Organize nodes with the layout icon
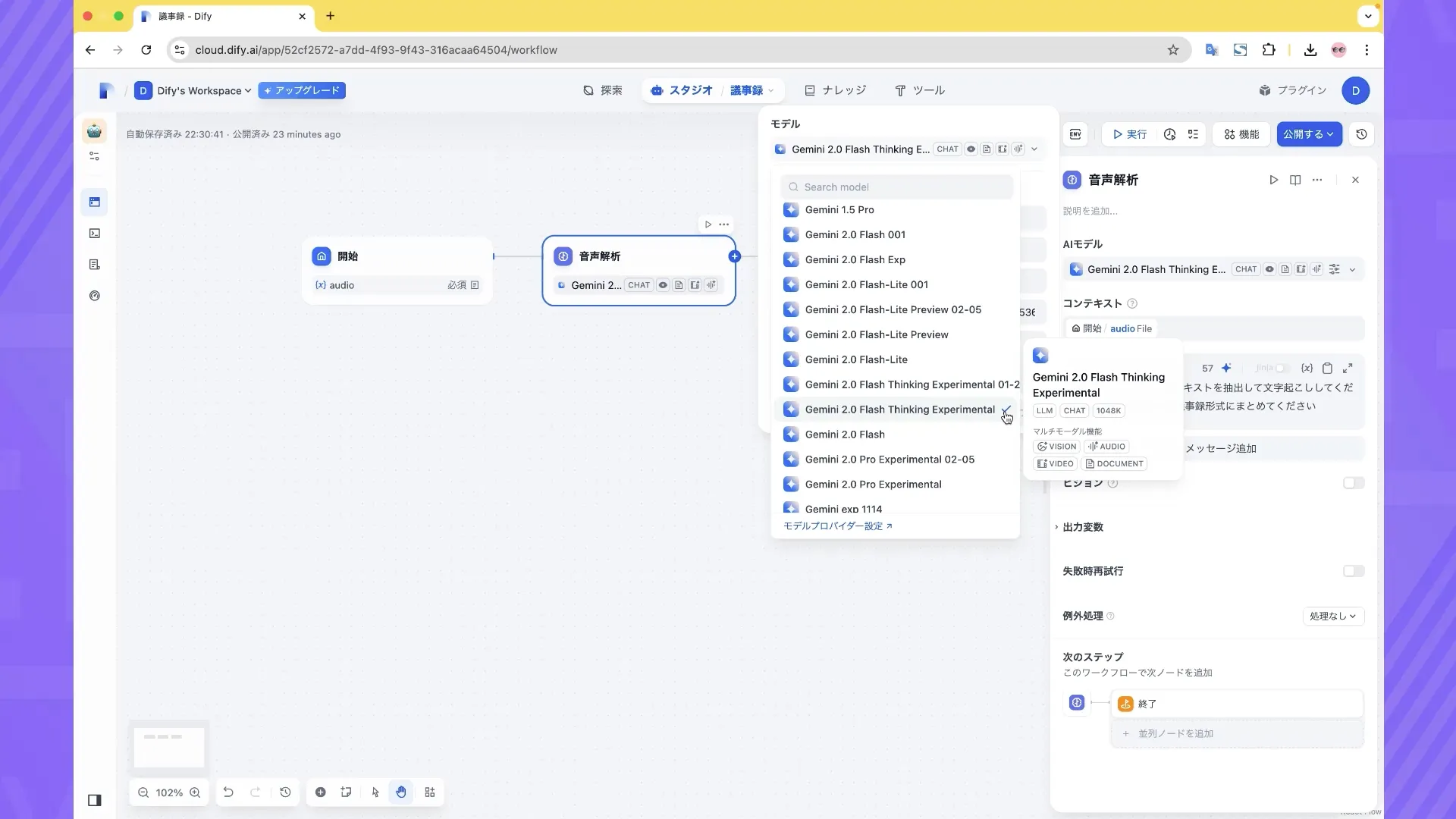The width and height of the screenshot is (1456, 819). pyautogui.click(x=430, y=792)
